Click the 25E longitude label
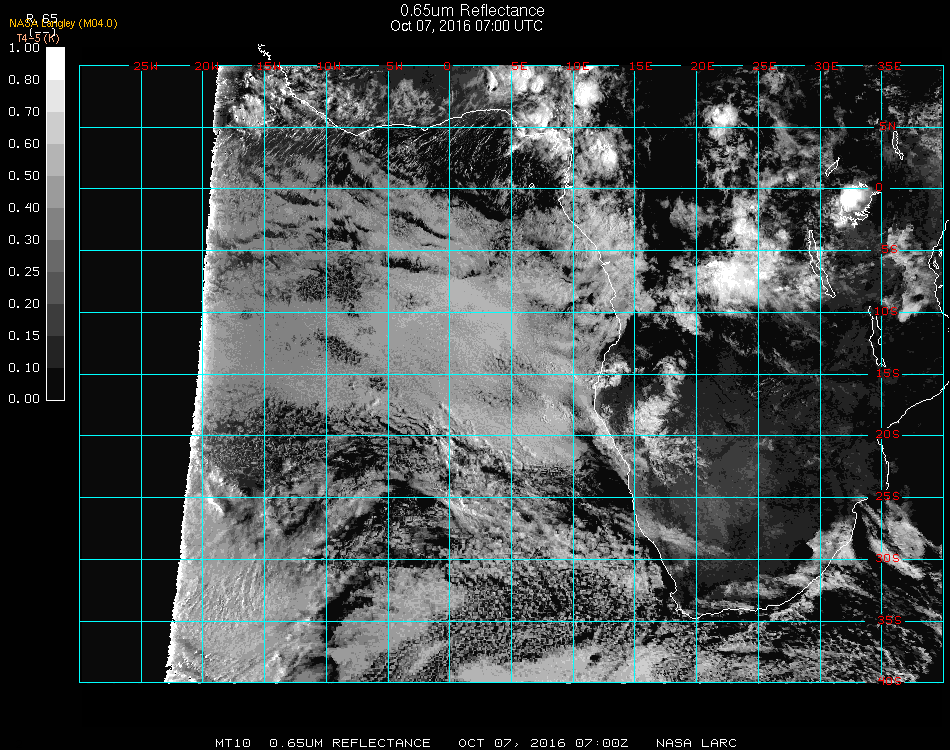 [764, 66]
